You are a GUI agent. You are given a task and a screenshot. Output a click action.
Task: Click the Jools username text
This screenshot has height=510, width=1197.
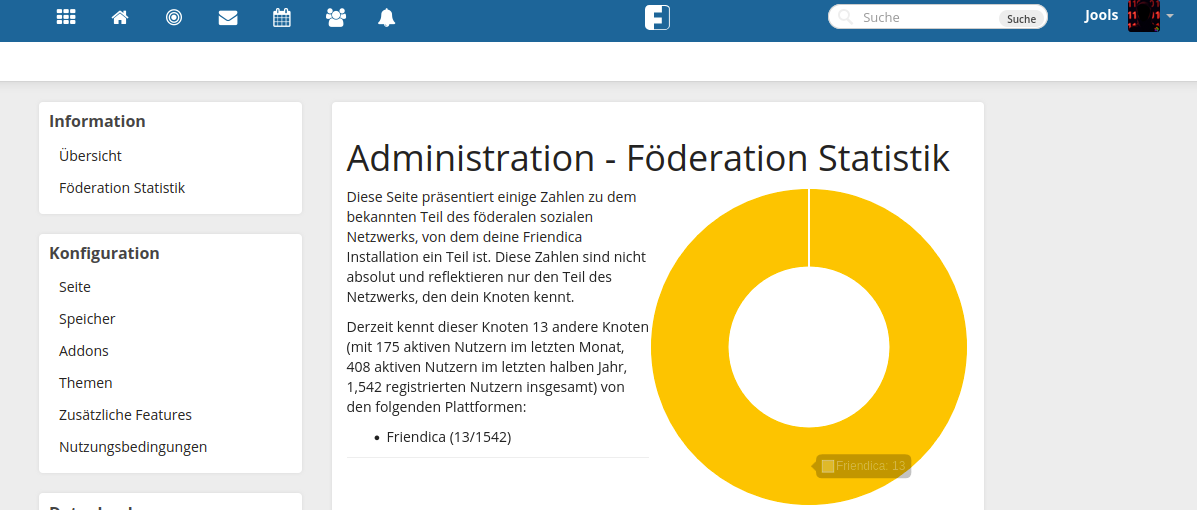(x=1102, y=16)
